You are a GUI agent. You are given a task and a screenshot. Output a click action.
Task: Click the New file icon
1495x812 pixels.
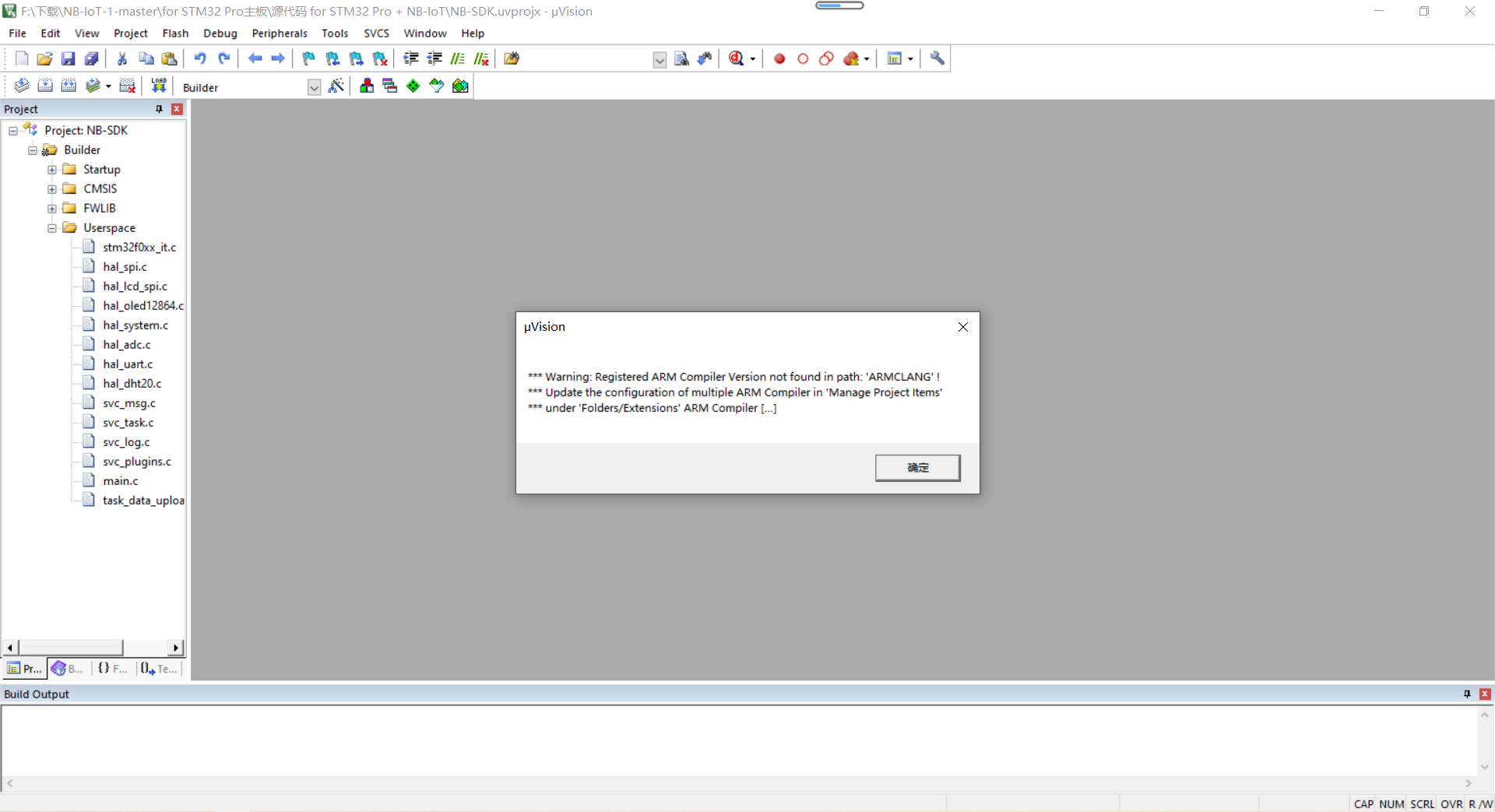click(x=22, y=58)
